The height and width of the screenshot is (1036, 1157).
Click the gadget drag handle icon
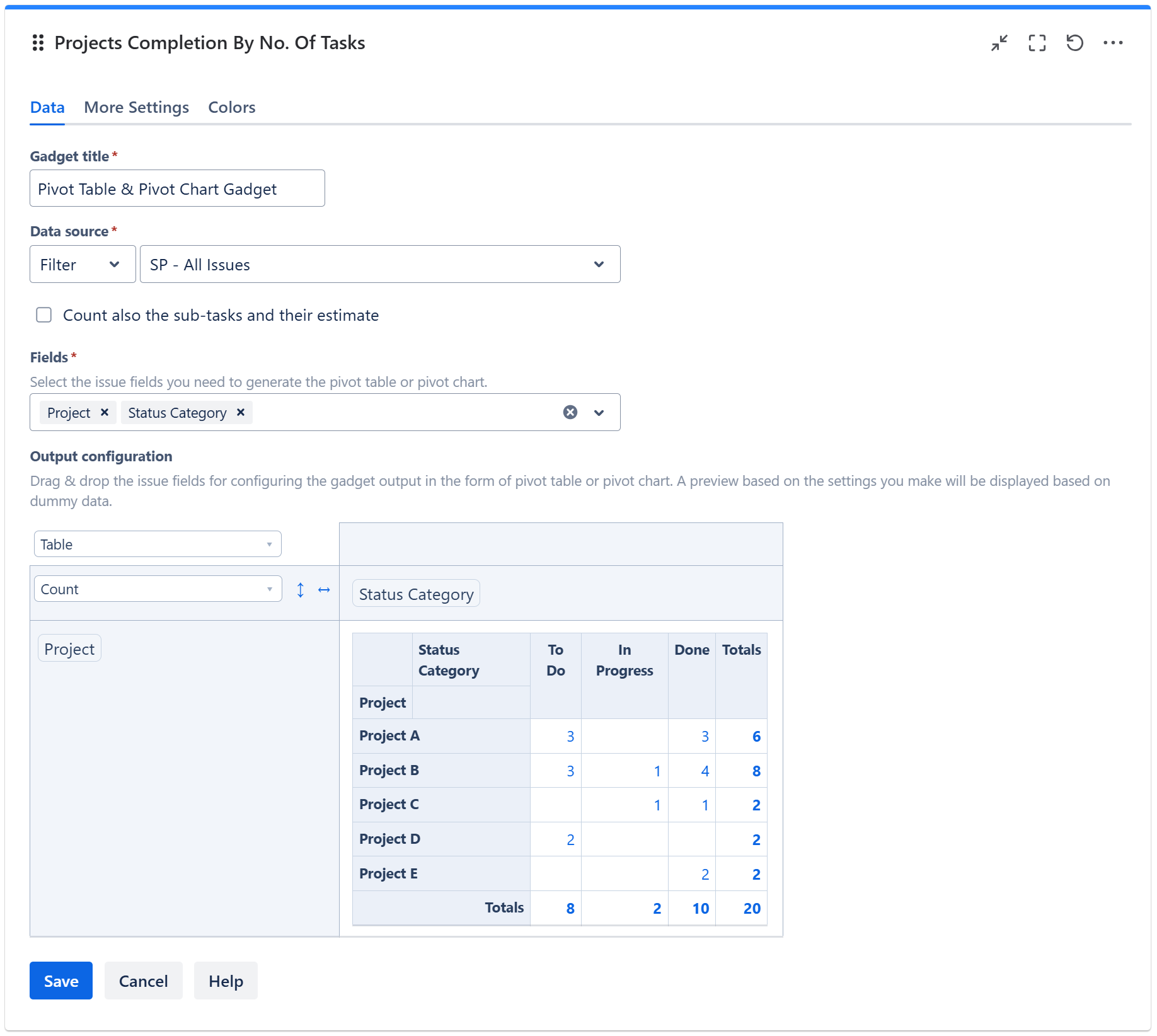point(38,43)
